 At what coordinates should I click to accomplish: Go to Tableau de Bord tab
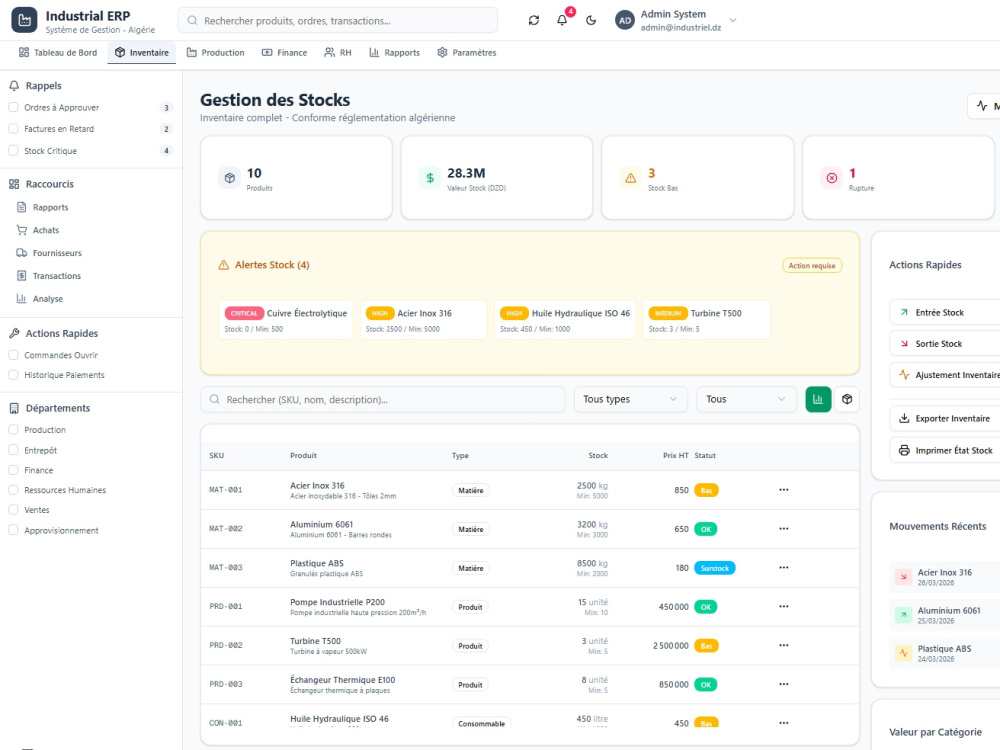point(58,52)
